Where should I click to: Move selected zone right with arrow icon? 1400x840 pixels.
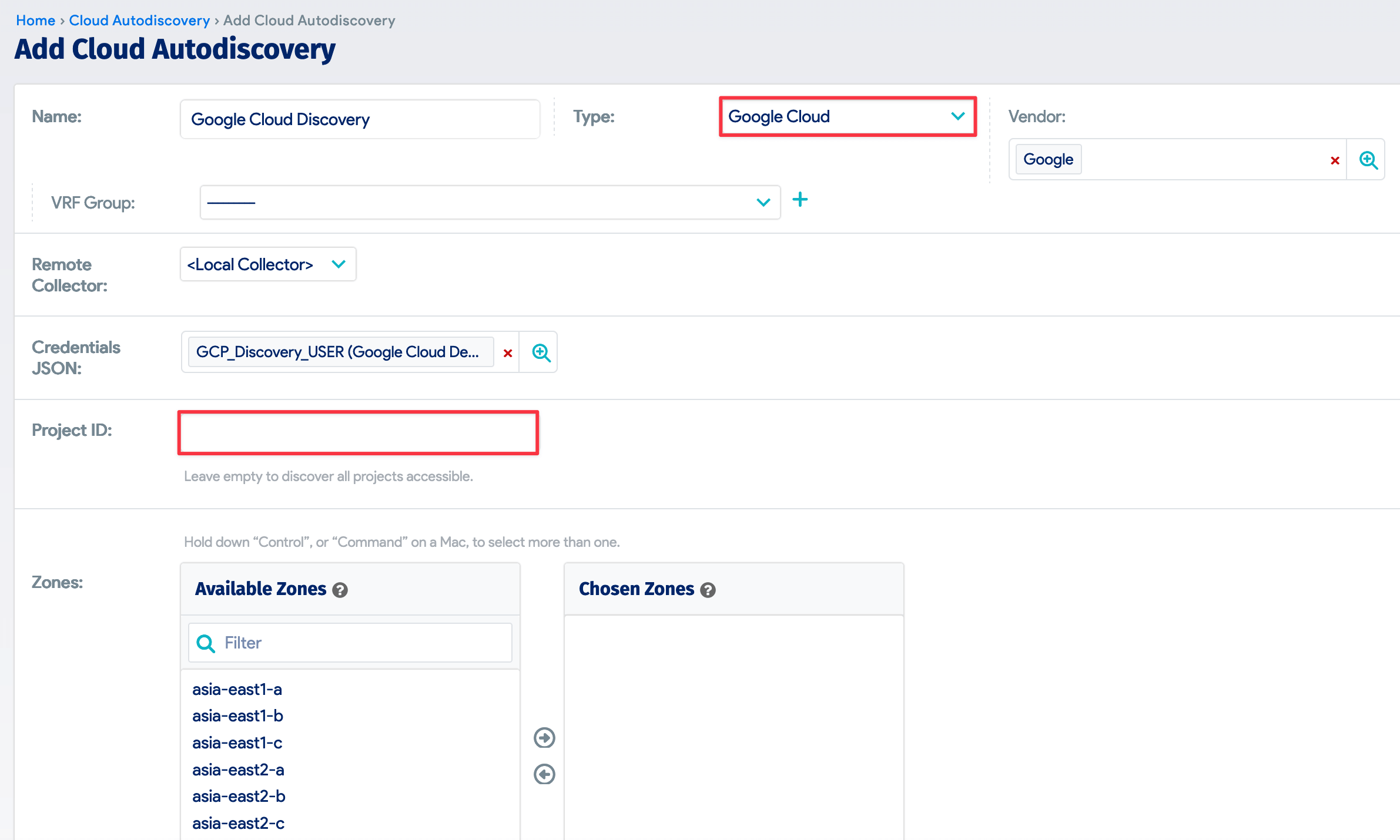544,738
